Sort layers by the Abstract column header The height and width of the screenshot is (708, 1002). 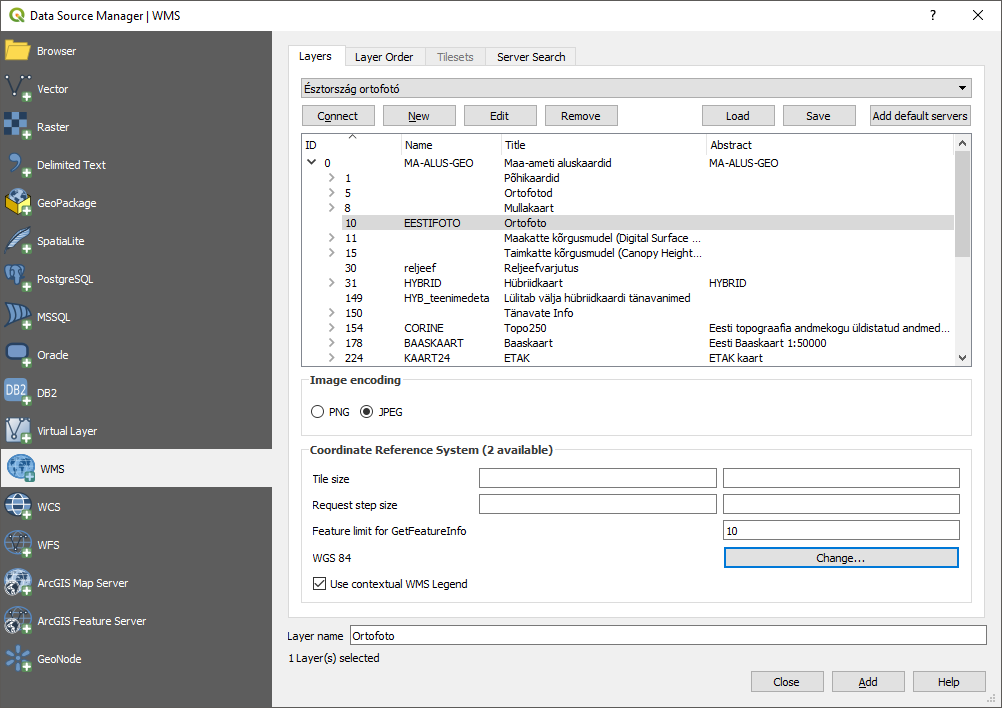point(831,145)
